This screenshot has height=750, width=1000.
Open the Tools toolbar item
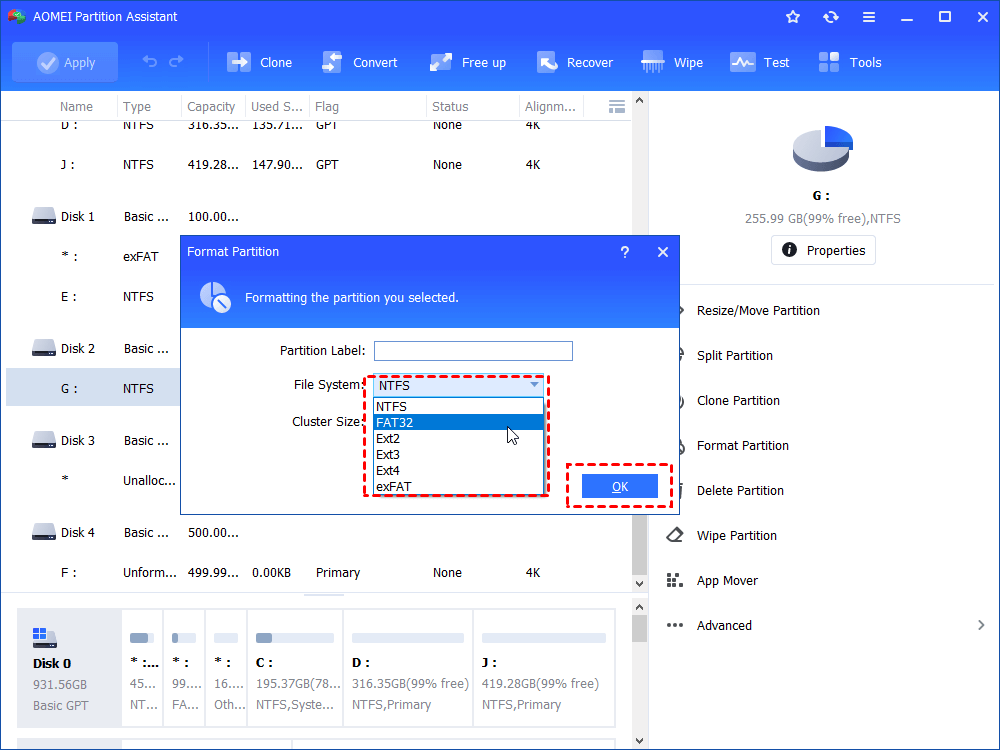tap(849, 62)
